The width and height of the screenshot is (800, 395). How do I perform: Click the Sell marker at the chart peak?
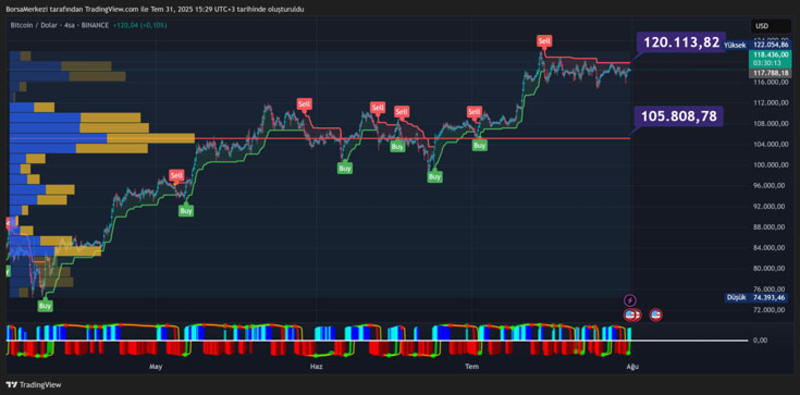tap(544, 41)
